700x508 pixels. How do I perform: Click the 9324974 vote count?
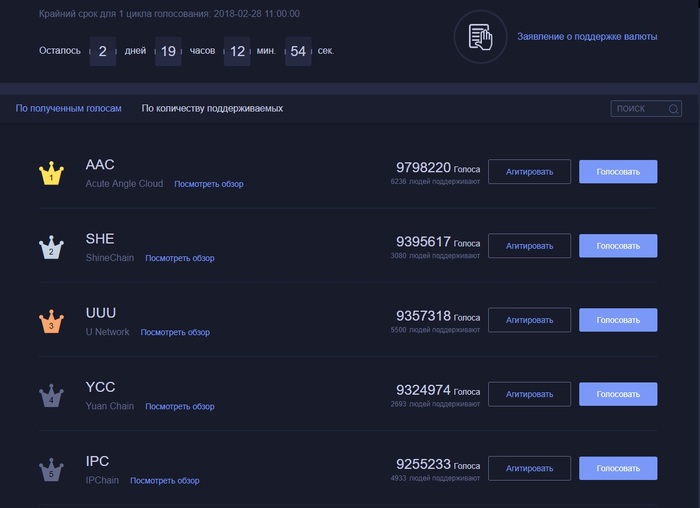[423, 390]
